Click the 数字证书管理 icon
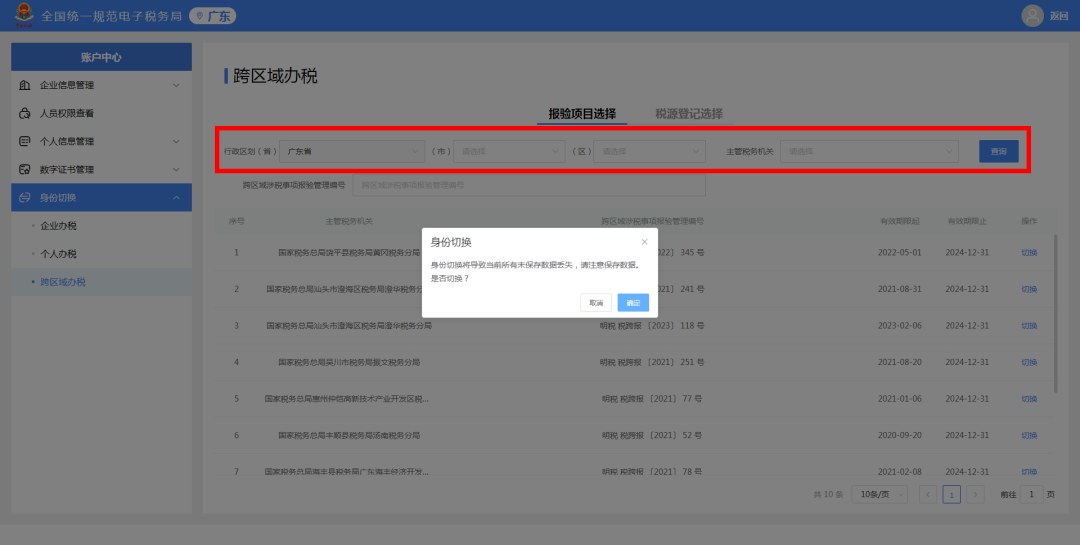The width and height of the screenshot is (1080, 545). click(x=25, y=169)
